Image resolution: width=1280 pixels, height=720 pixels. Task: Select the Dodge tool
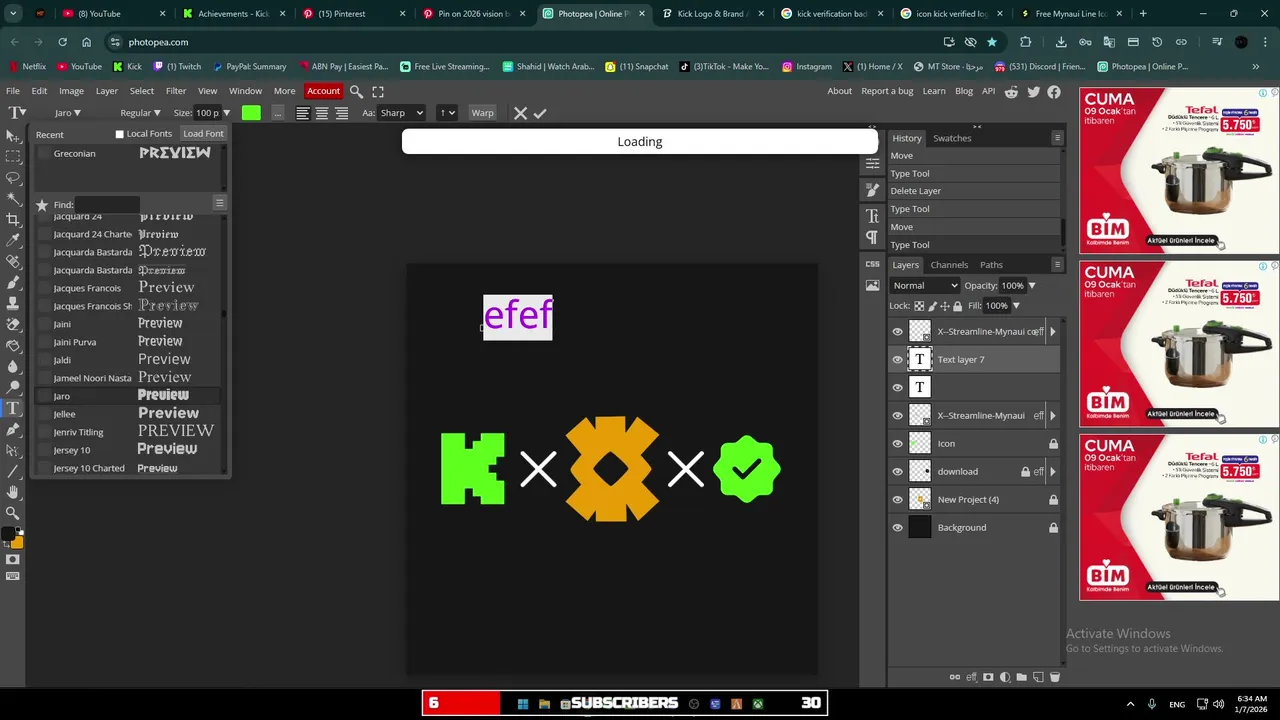(13, 387)
